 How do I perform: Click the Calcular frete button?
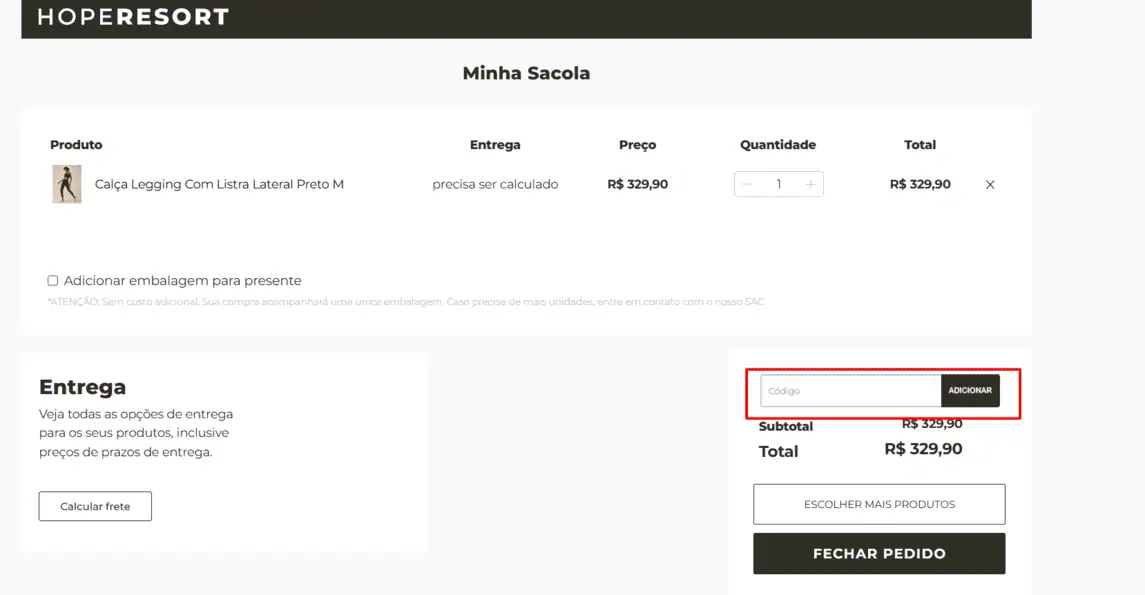click(x=95, y=506)
